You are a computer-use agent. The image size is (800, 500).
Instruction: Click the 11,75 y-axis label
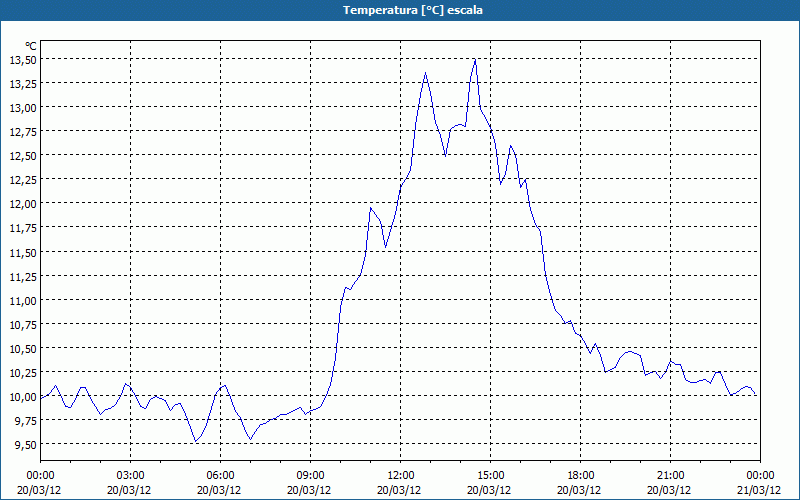pyautogui.click(x=23, y=228)
